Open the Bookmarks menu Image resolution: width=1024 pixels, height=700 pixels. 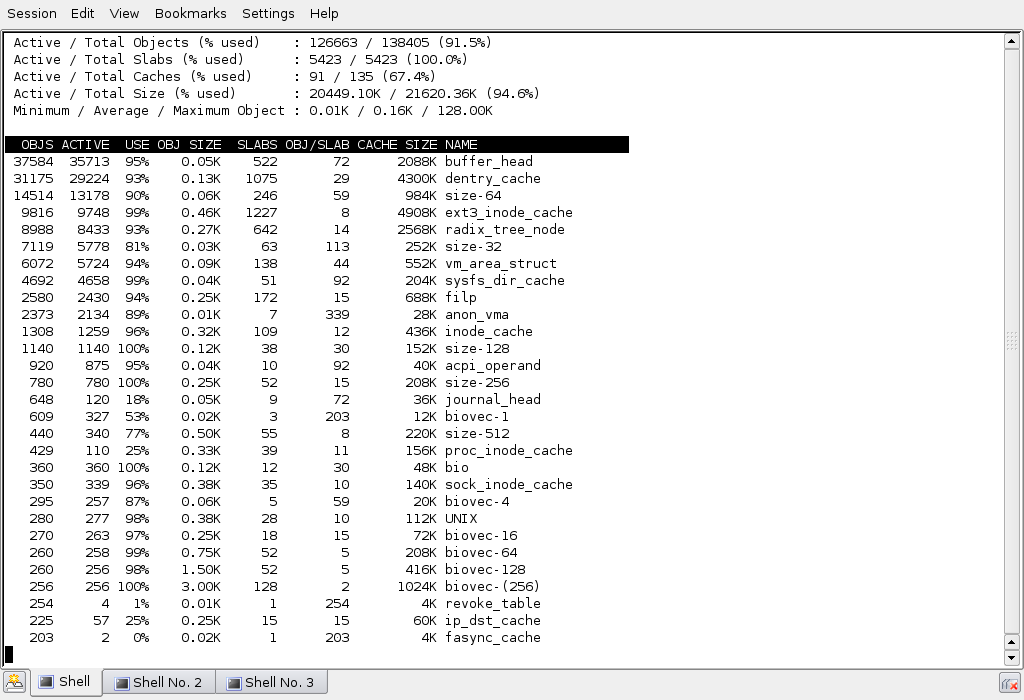191,13
